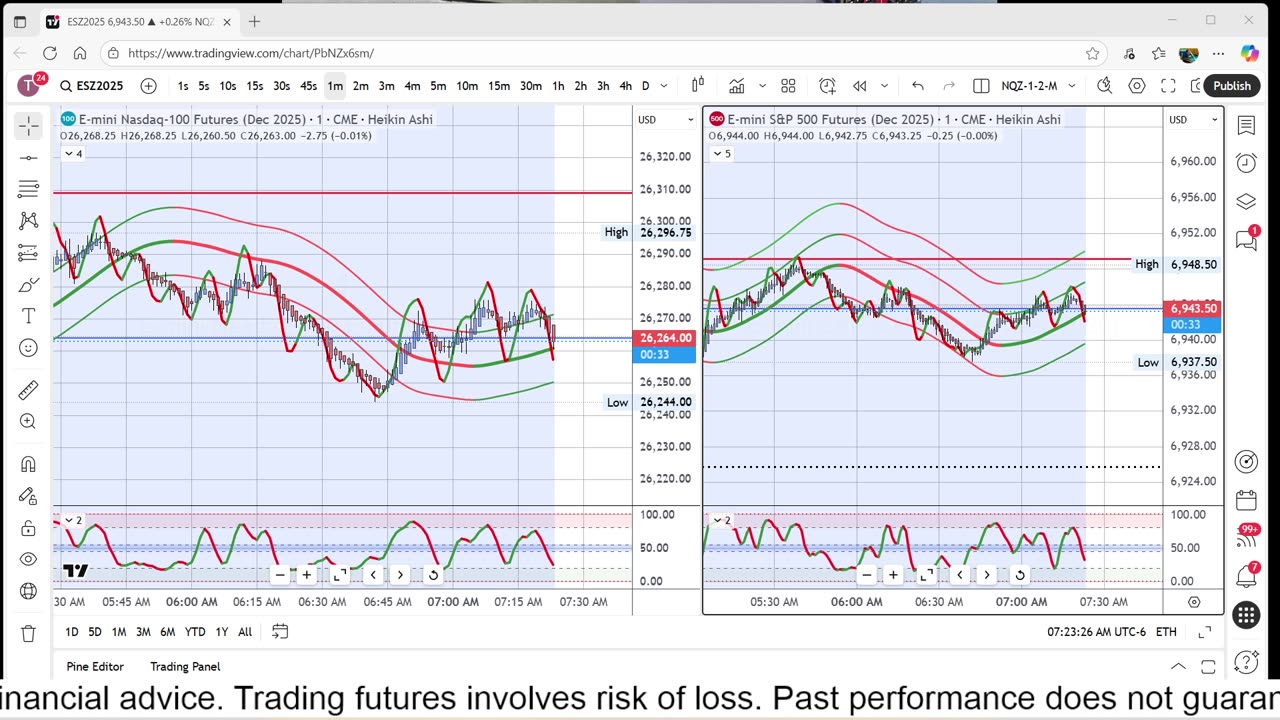
Task: Add a symbol to compare with plus
Action: (148, 86)
